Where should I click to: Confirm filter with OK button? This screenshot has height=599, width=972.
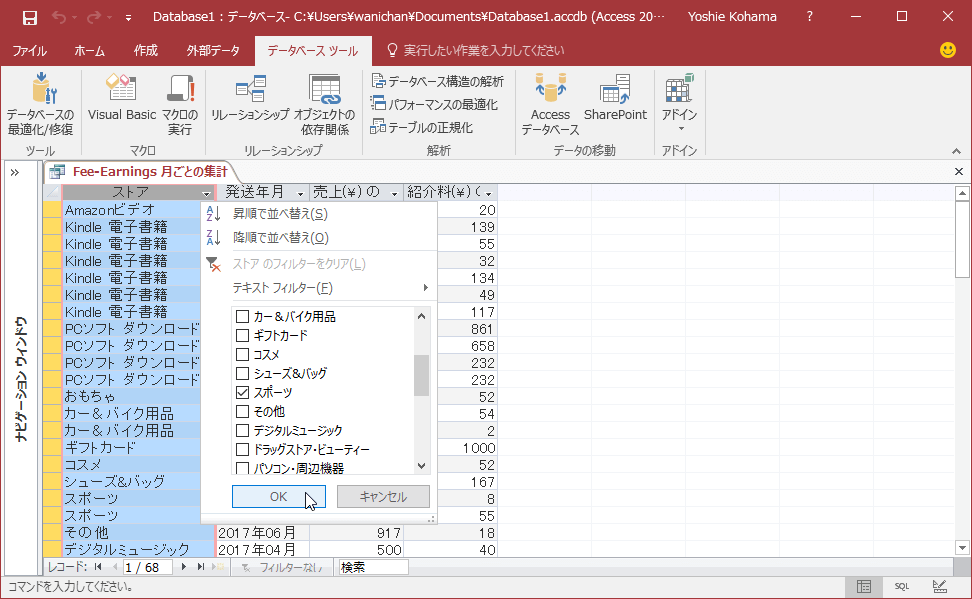pos(278,497)
